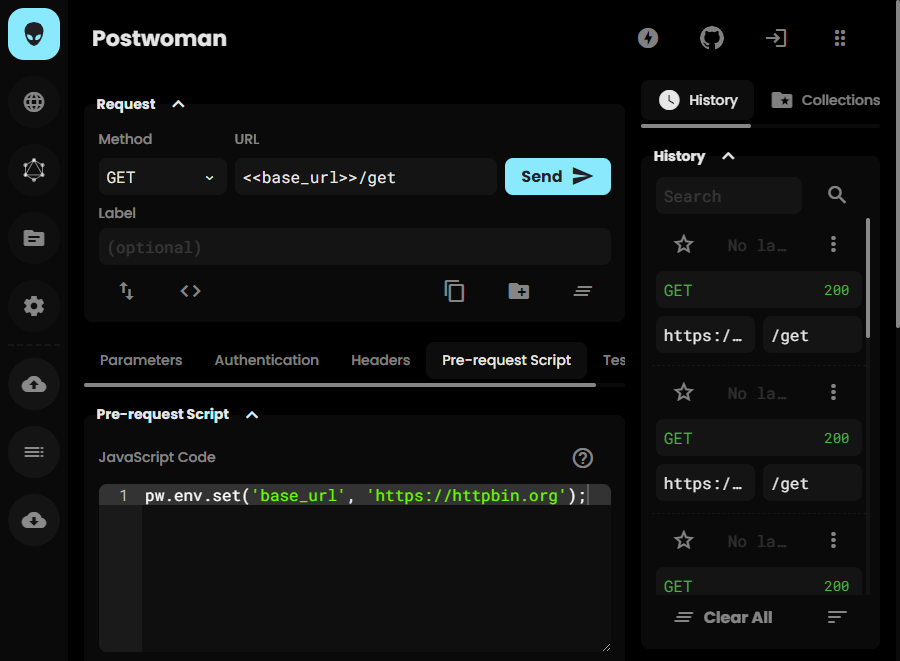900x661 pixels.
Task: Click the History panel vertical scrollbar
Action: tap(868, 278)
